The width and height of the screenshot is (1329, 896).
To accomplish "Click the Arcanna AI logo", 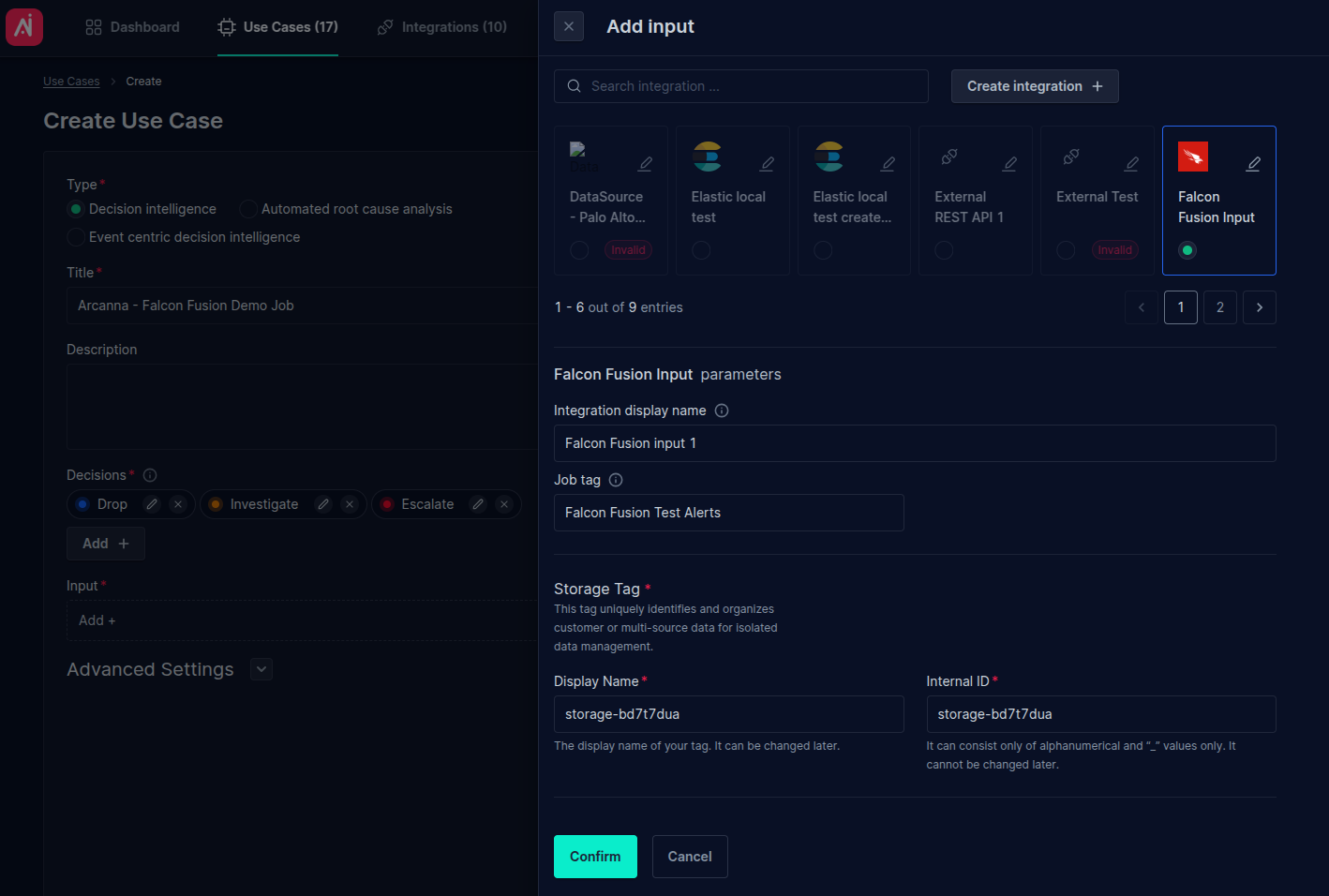I will 24,27.
